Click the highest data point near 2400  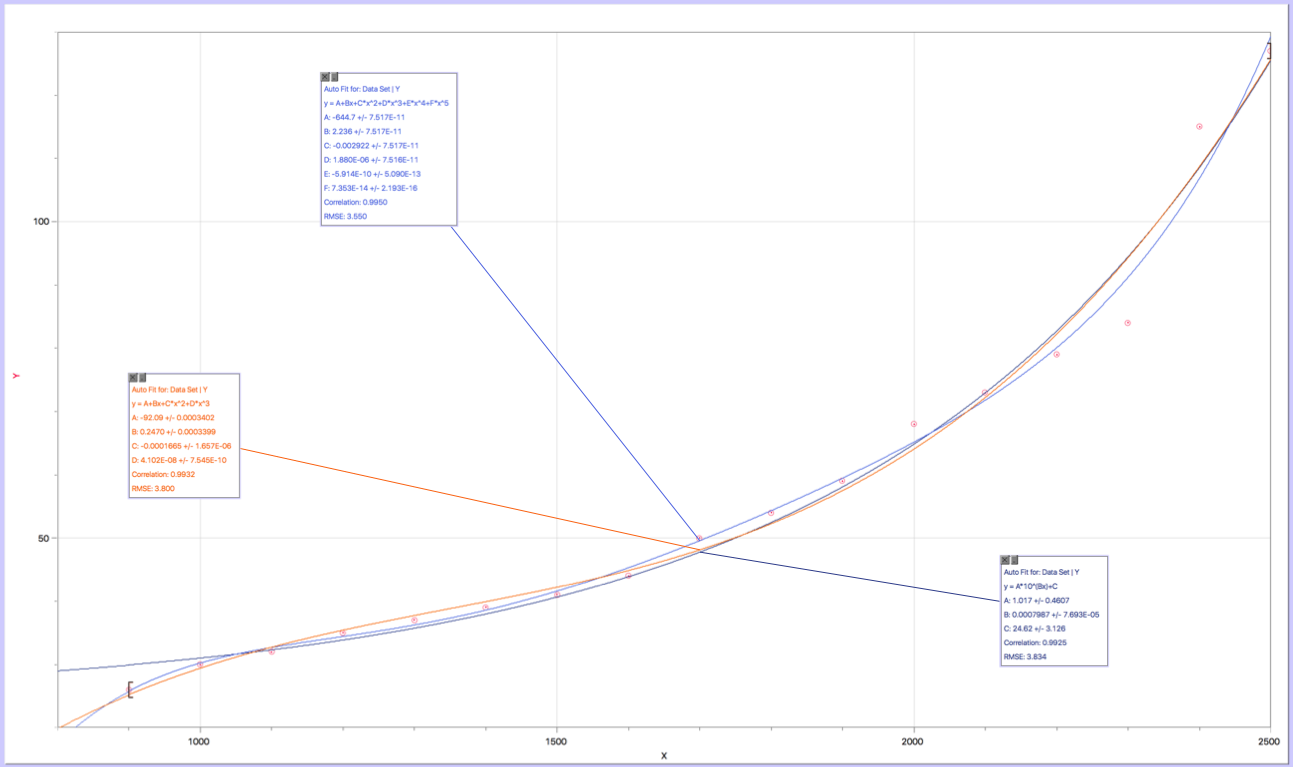1199,127
